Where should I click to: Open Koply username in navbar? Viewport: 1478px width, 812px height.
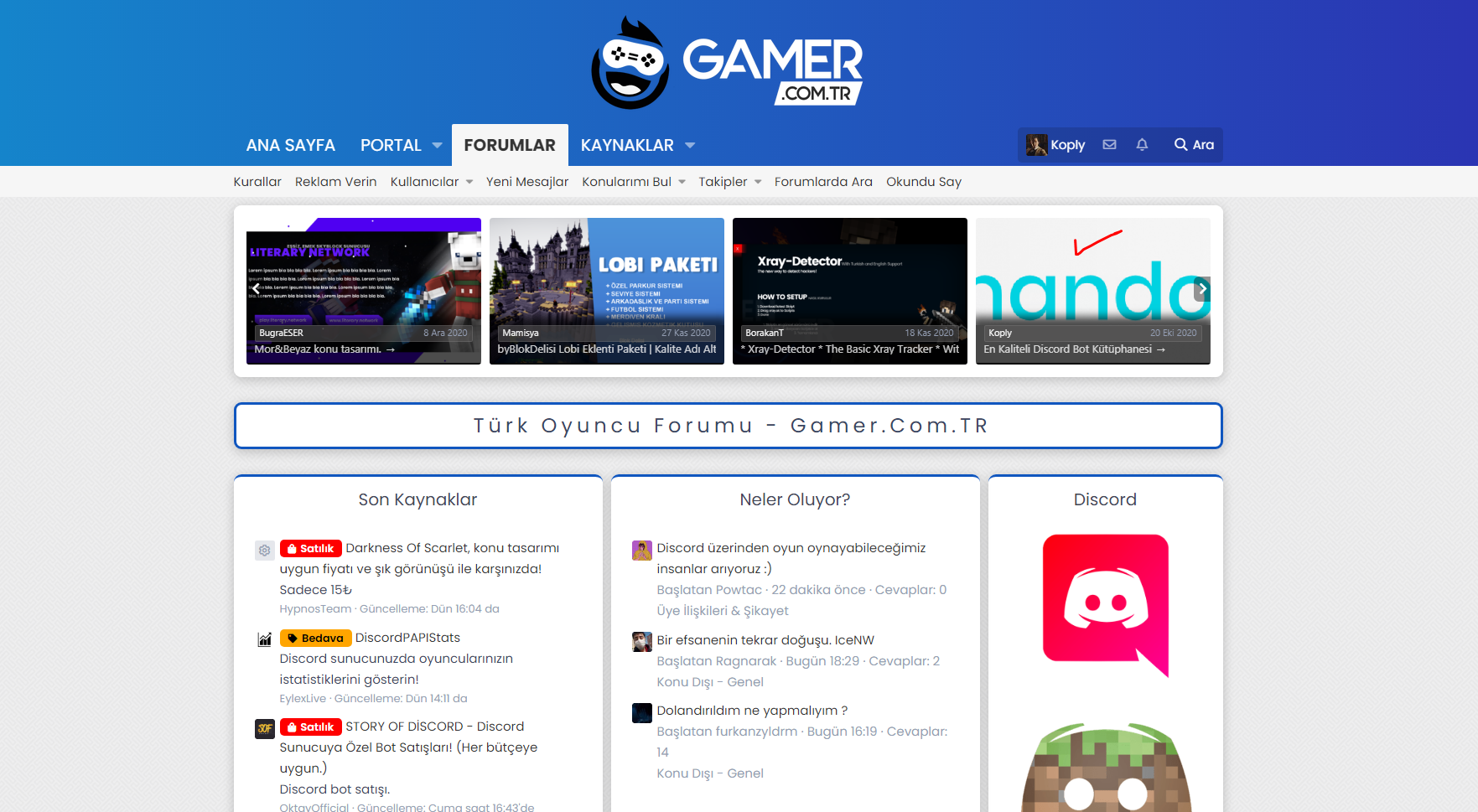point(1067,145)
